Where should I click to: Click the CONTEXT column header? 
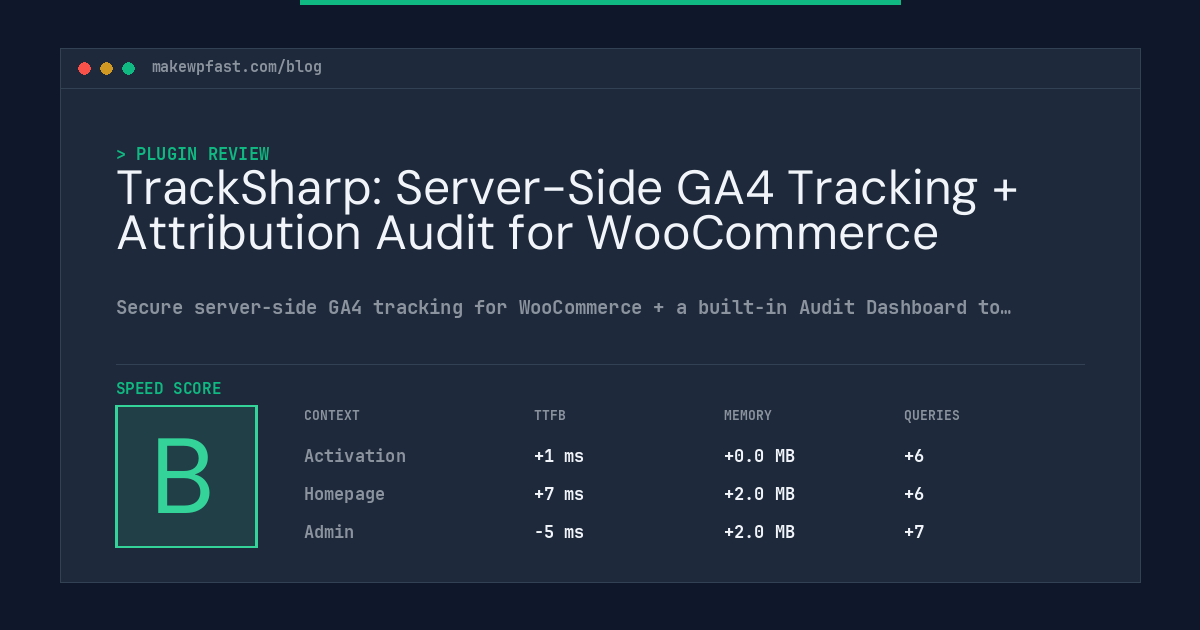click(332, 416)
